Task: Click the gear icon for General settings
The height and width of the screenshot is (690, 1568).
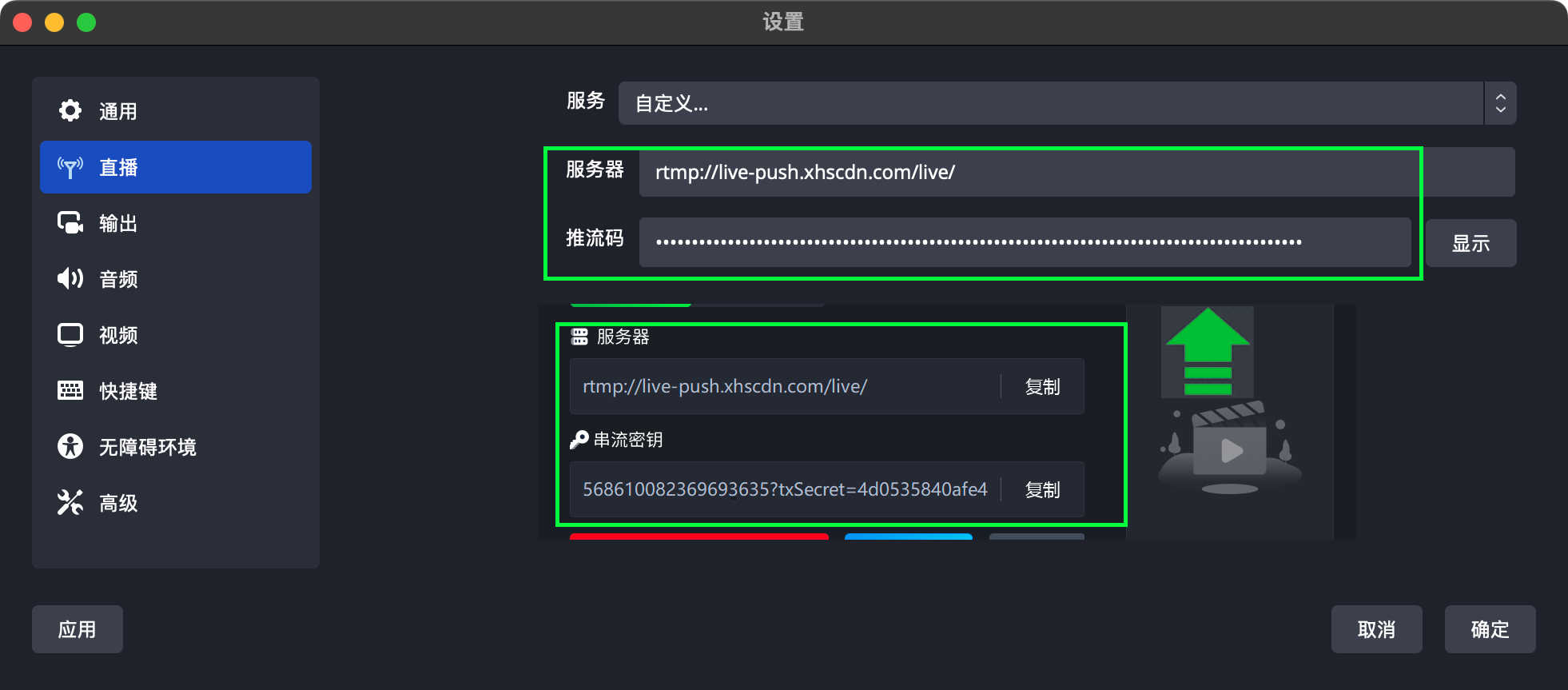Action: tap(70, 110)
